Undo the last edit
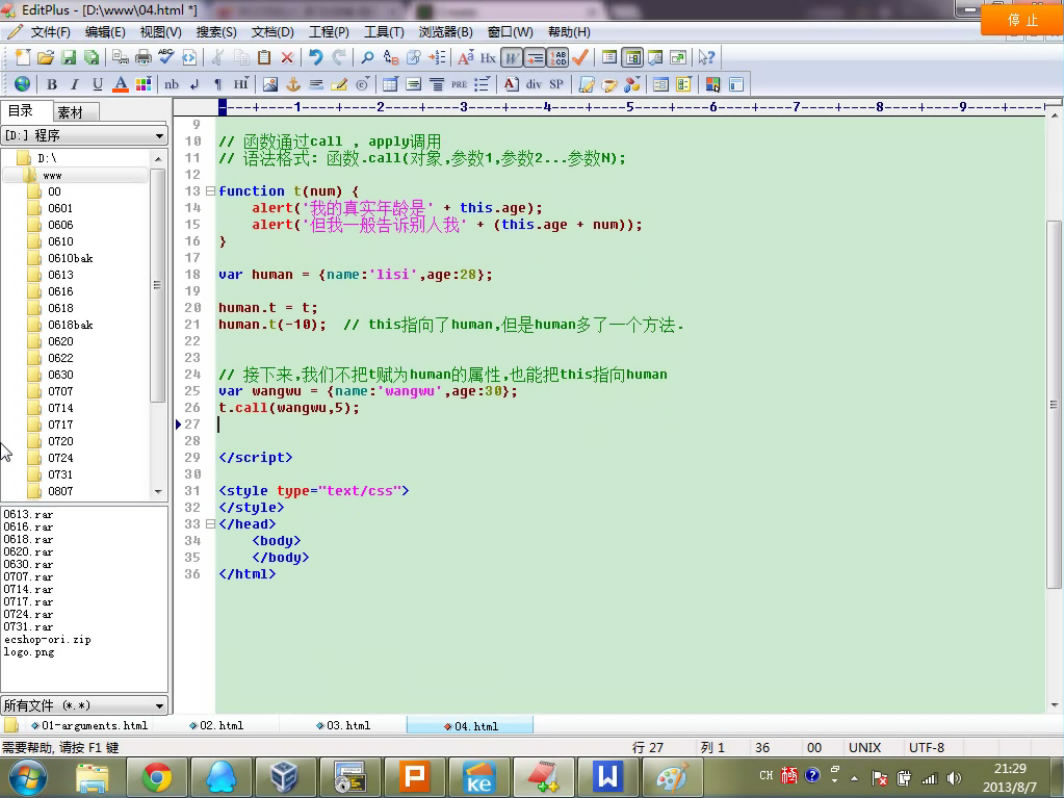 316,58
